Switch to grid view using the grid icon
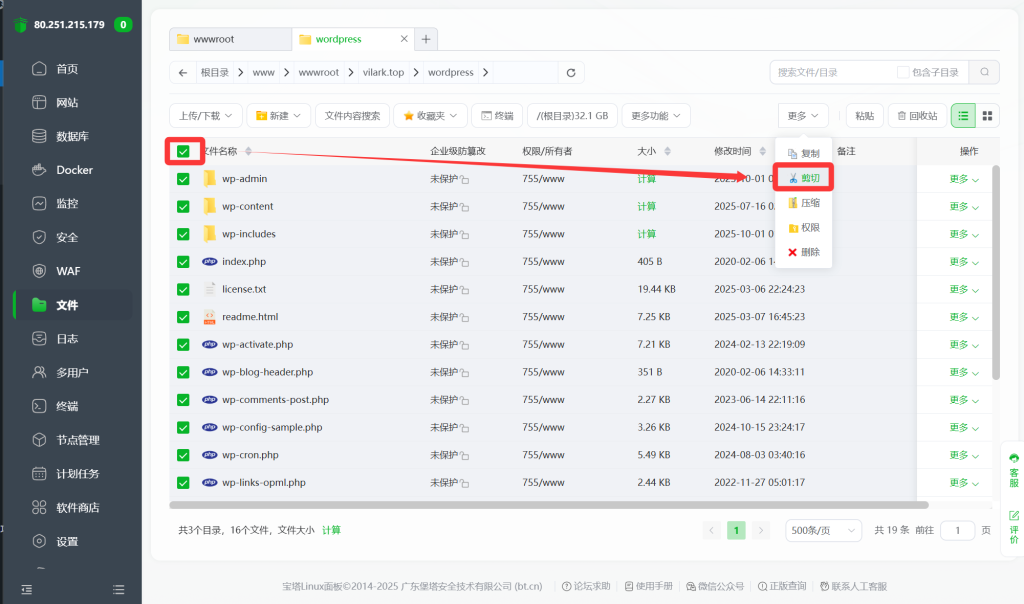The image size is (1024, 604). tap(987, 115)
